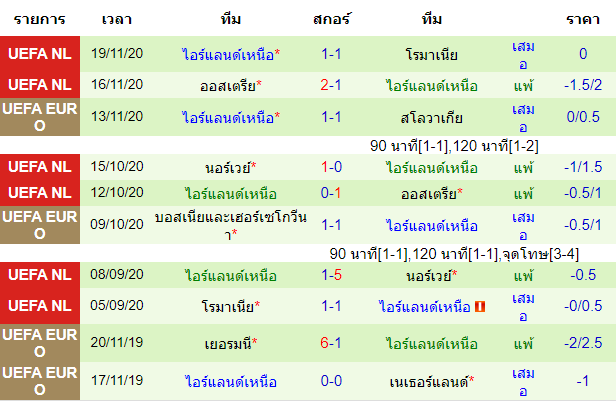The image size is (616, 401).
Task: Select team สโลวาเกีย in the 13/11/20 row
Action: coord(431,117)
